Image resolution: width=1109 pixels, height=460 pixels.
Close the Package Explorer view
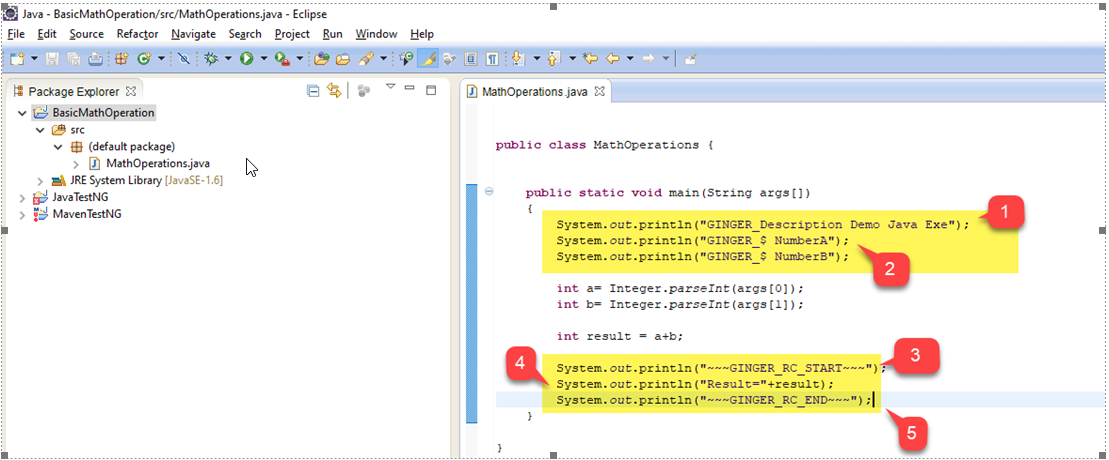(131, 91)
